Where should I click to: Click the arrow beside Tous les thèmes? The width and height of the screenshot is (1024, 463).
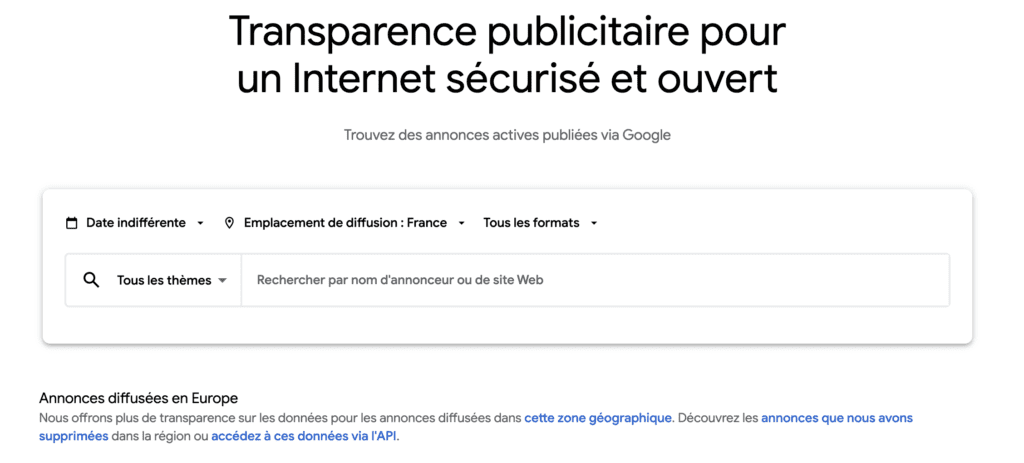222,281
